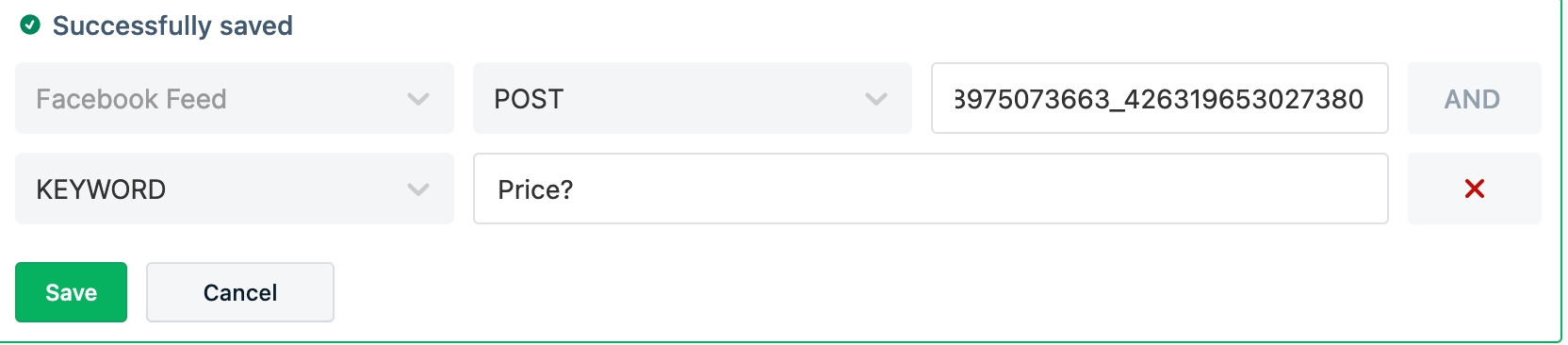Screen dimensions: 1568x345
Task: Open the Facebook Feed source dropdown
Action: point(235,98)
